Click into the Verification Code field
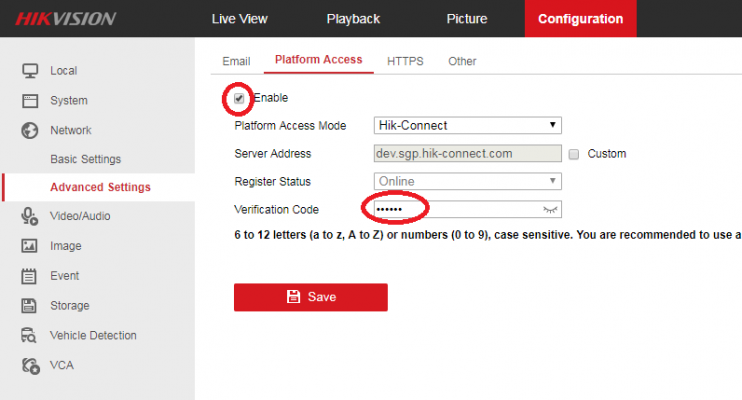The image size is (742, 400). click(468, 209)
